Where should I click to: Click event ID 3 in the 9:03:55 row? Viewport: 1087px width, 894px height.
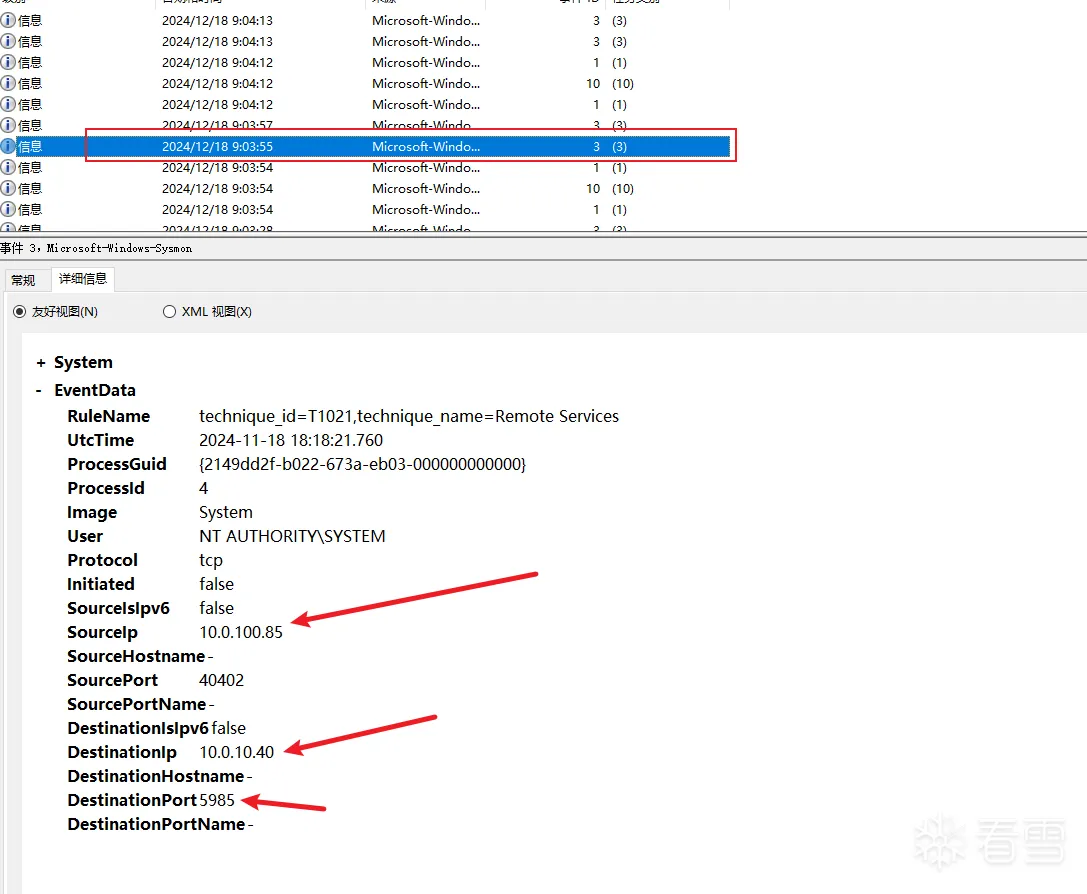[x=596, y=146]
